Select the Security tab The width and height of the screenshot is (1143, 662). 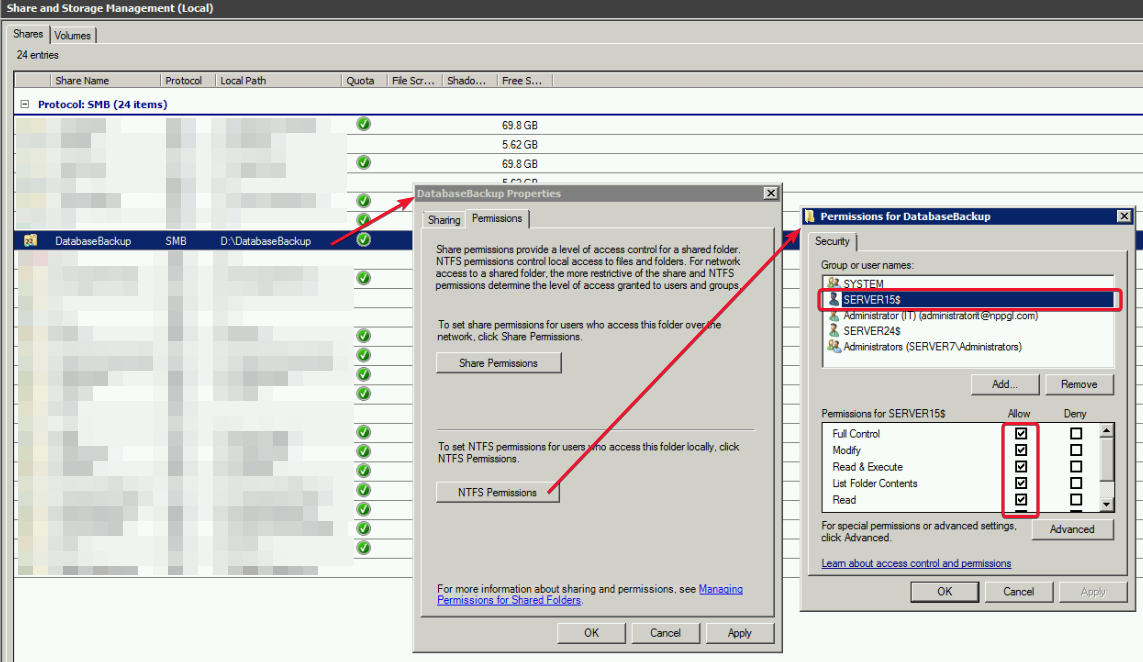pos(832,241)
